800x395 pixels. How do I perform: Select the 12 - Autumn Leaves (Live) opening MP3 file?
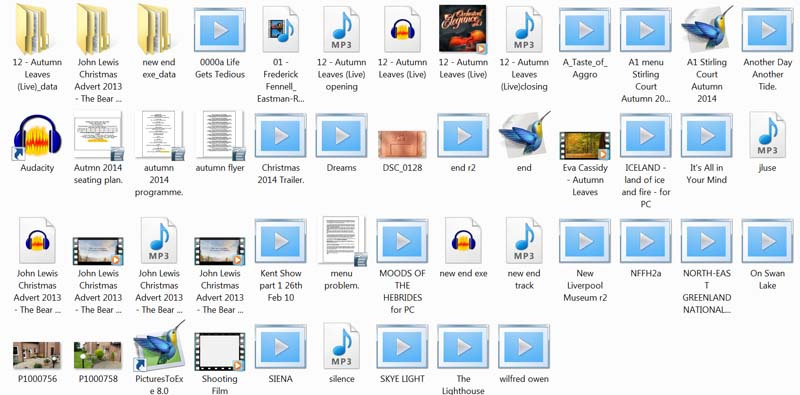pyautogui.click(x=341, y=29)
